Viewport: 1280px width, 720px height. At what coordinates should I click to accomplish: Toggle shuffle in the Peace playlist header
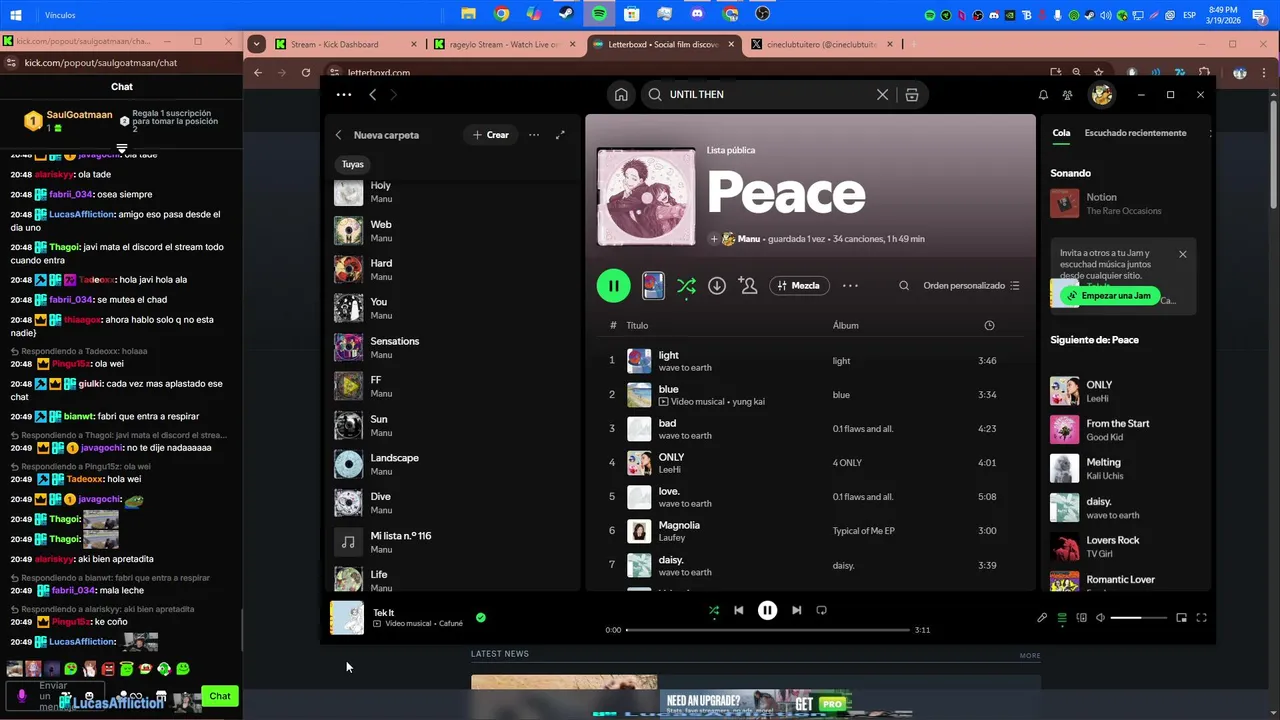click(x=686, y=286)
